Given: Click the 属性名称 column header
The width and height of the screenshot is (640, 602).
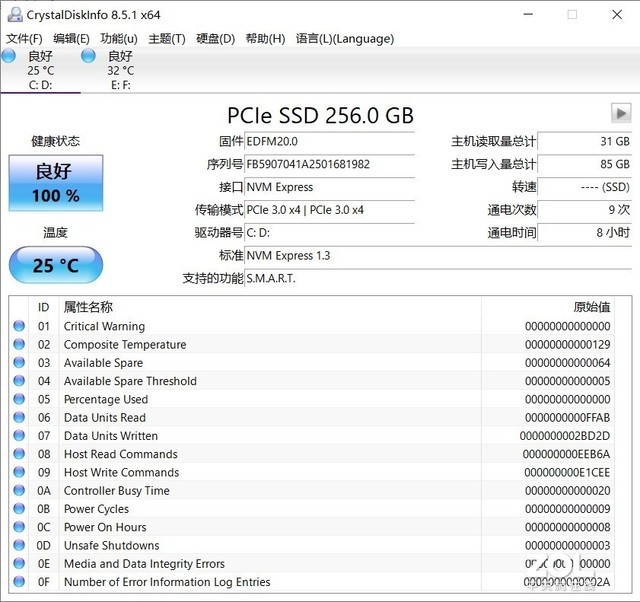Looking at the screenshot, I should 88,307.
